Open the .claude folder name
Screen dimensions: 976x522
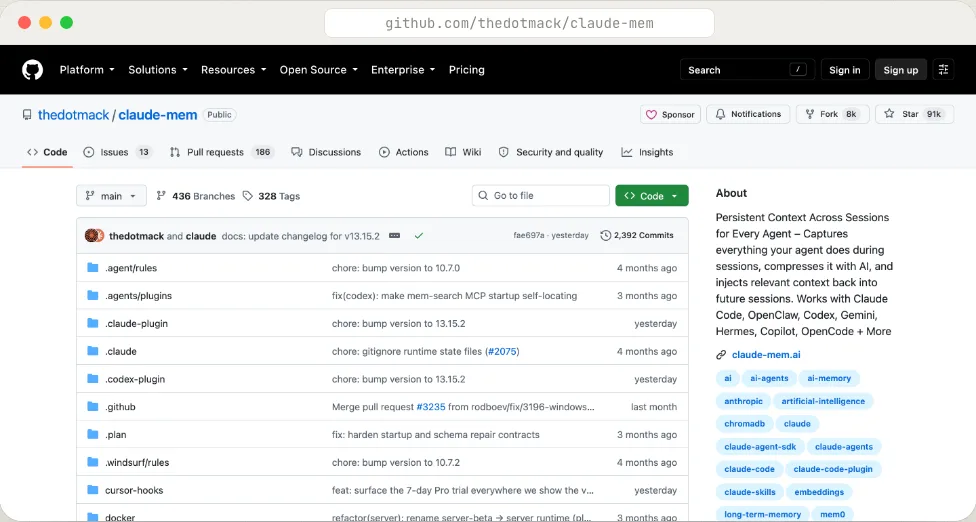(121, 352)
